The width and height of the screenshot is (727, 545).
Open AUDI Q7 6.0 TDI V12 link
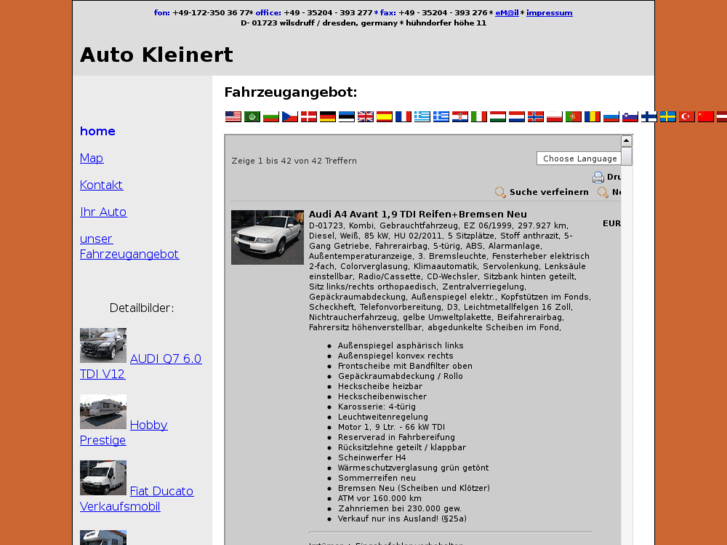140,366
